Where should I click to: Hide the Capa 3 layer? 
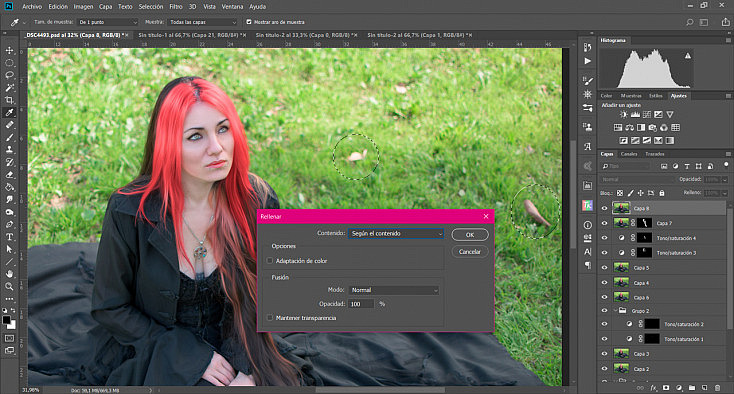604,354
